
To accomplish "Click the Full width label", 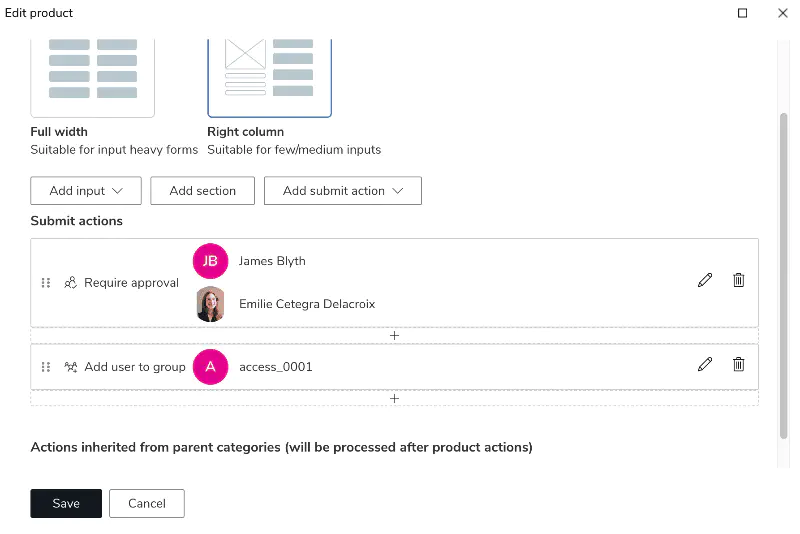I will [59, 132].
